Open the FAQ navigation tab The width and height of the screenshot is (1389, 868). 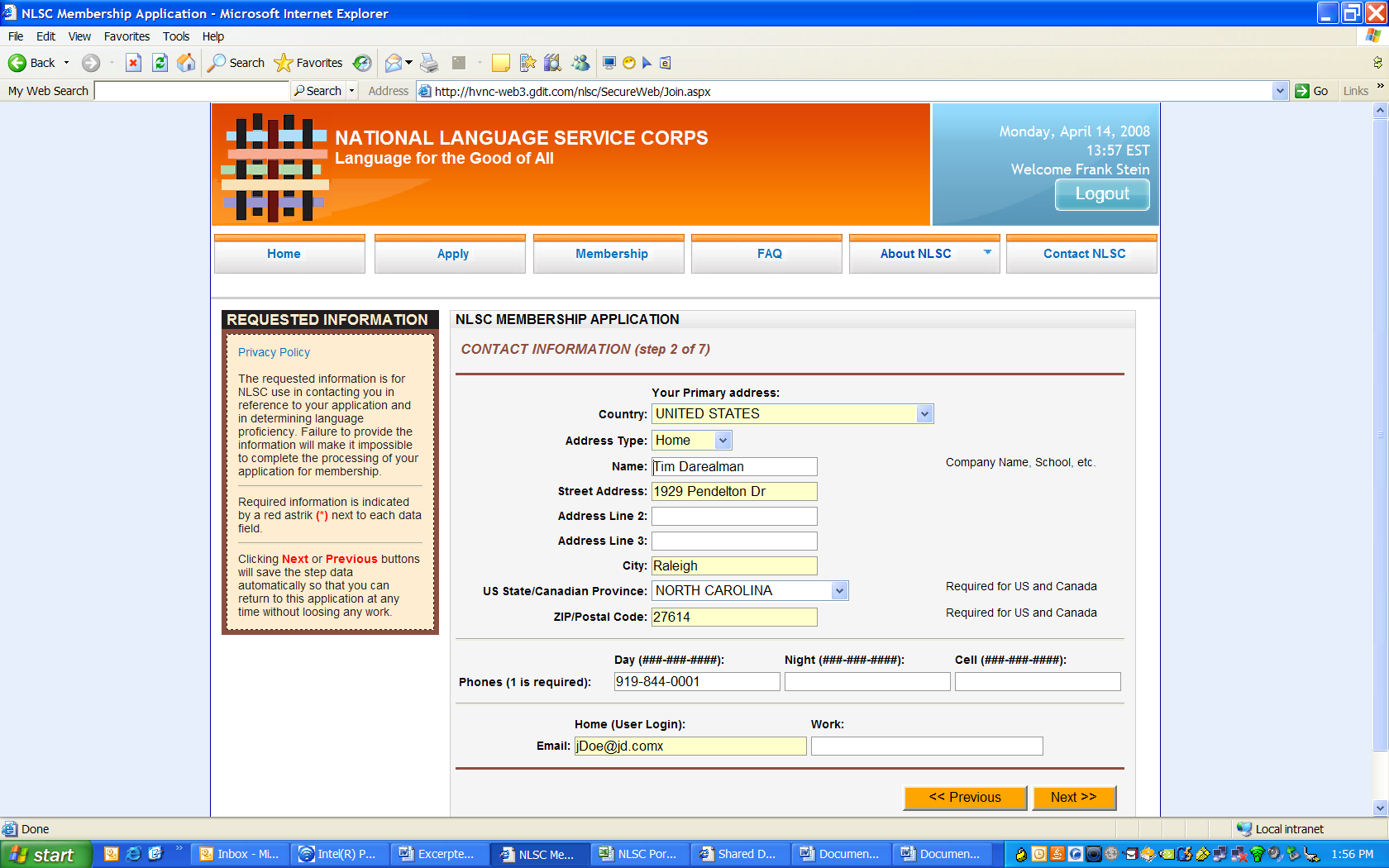click(766, 254)
